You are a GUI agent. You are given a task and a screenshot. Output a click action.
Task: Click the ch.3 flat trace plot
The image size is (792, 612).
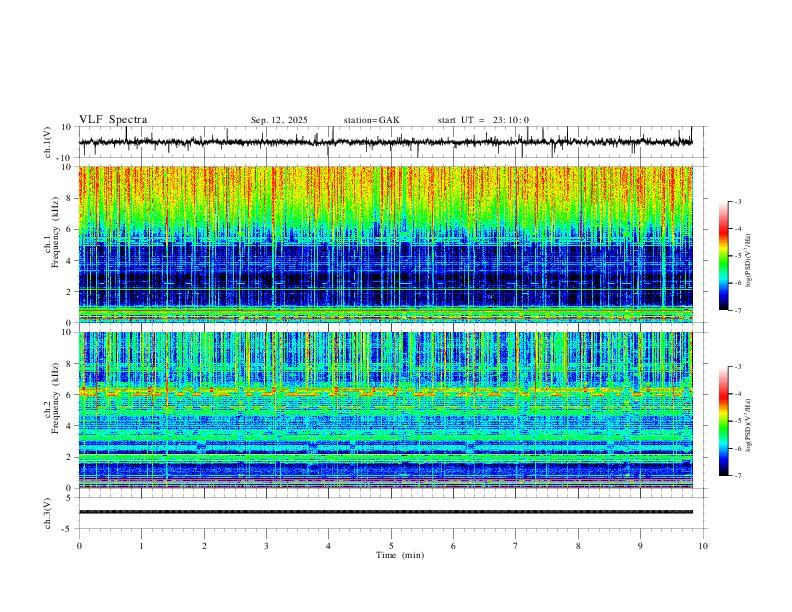[x=391, y=513]
